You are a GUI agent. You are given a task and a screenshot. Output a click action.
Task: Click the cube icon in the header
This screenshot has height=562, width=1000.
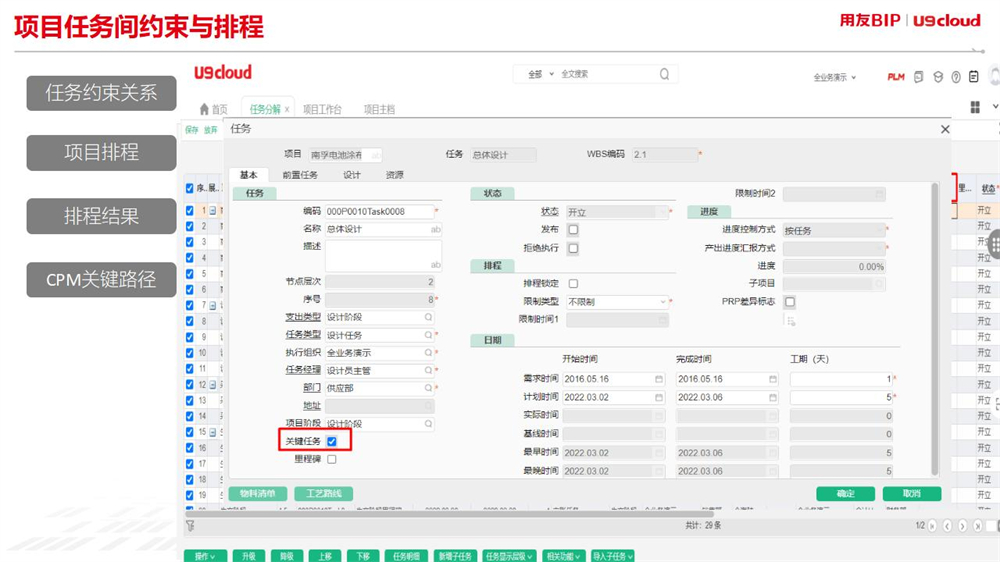(938, 77)
